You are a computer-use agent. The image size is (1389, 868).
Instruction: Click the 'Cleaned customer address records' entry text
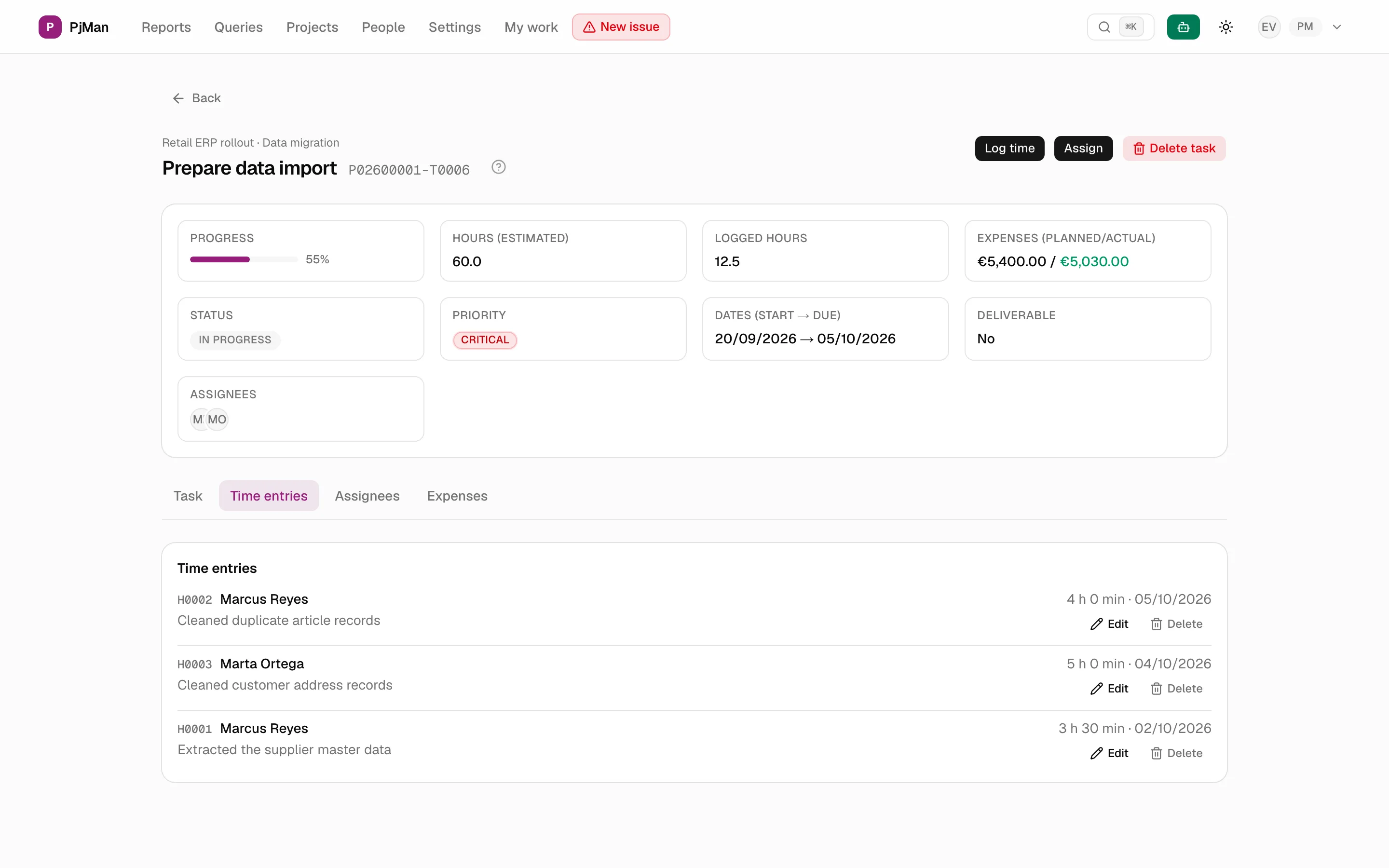coord(285,685)
